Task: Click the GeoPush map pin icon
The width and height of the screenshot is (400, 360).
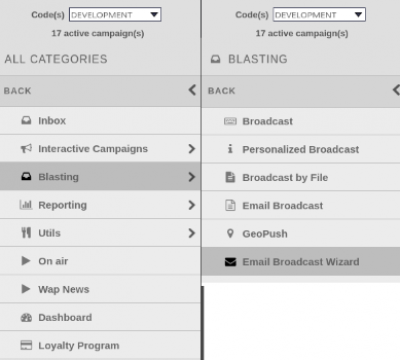Action: click(230, 233)
